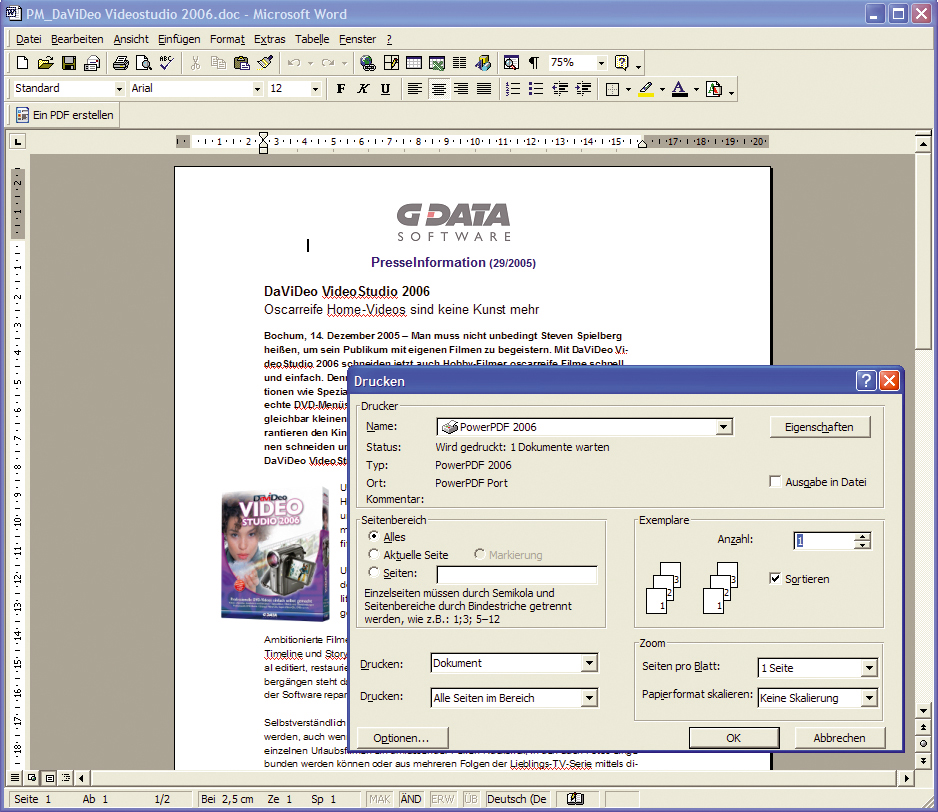The height and width of the screenshot is (812, 938).
Task: Open the Seiten pro Blatt dropdown
Action: coord(869,668)
